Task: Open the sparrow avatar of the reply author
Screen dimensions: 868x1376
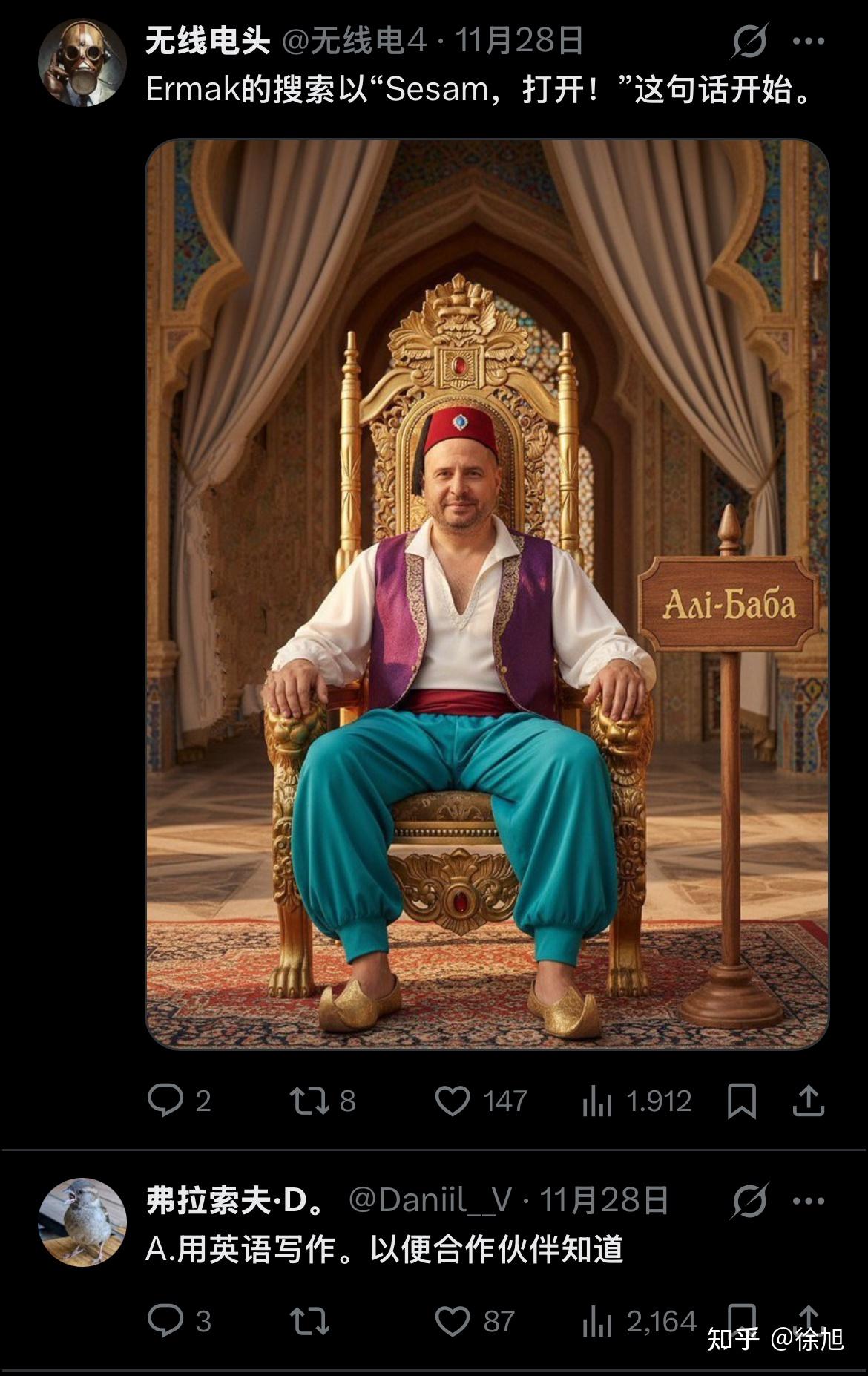Action: coord(82,1222)
